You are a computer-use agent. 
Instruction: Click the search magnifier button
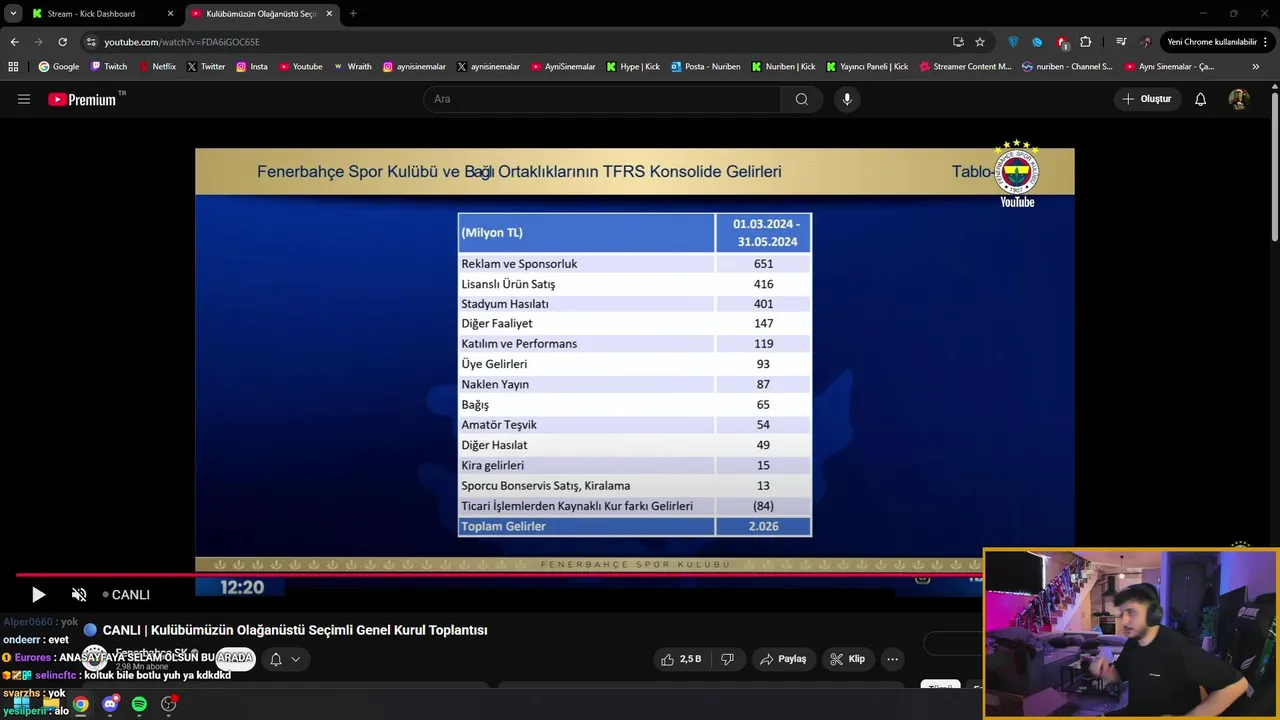click(802, 99)
